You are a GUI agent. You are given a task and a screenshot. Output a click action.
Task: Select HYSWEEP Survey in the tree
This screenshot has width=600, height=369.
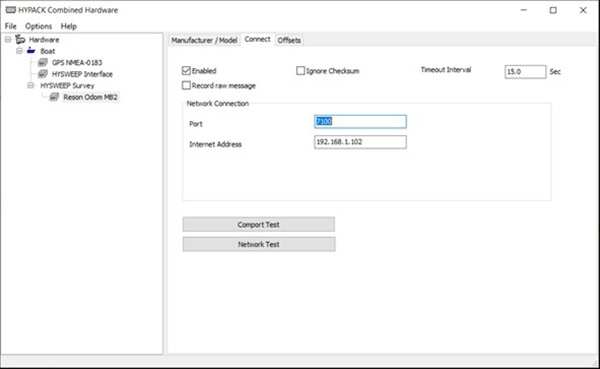click(x=67, y=85)
